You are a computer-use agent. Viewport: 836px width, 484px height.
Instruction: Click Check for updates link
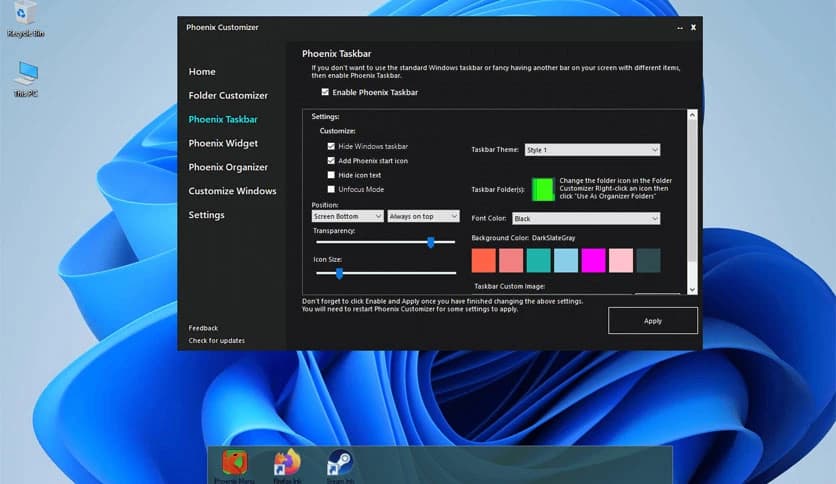216,340
